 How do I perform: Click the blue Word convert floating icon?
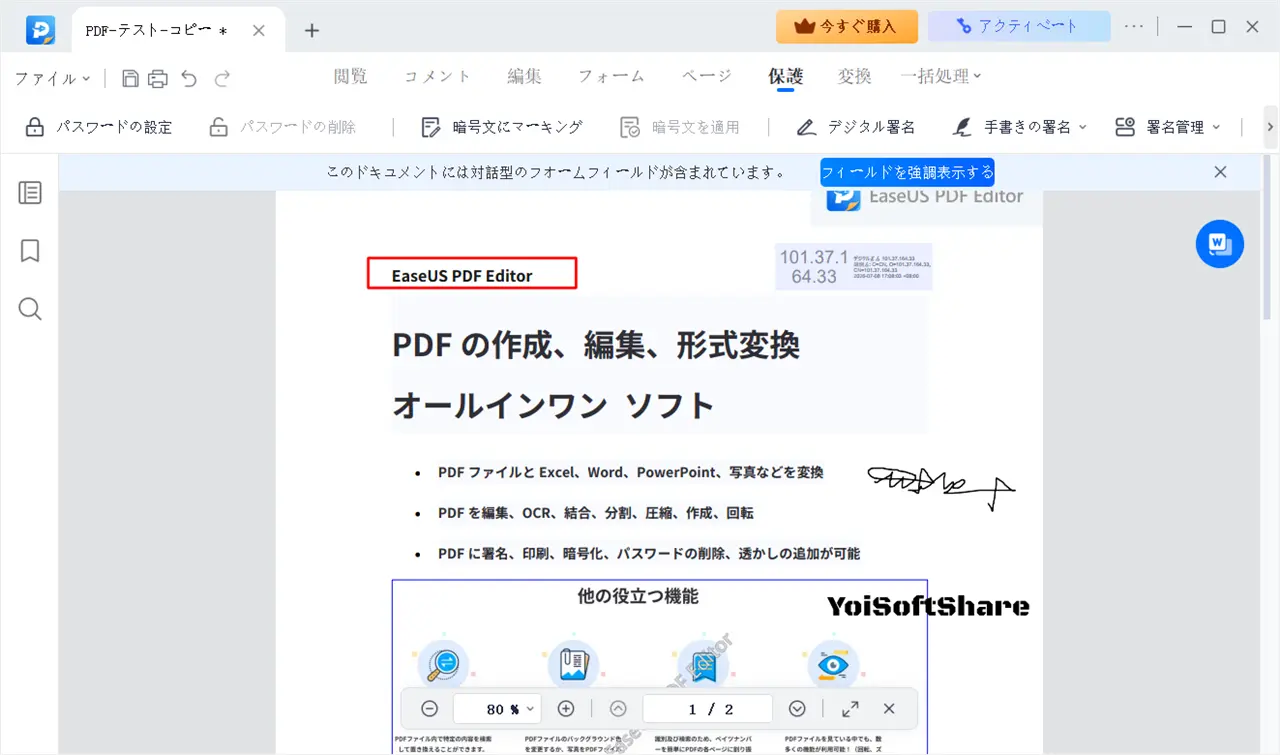[x=1220, y=243]
